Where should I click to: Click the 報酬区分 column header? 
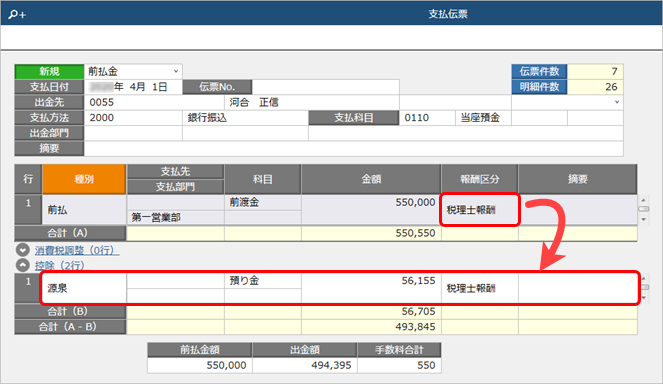click(479, 179)
